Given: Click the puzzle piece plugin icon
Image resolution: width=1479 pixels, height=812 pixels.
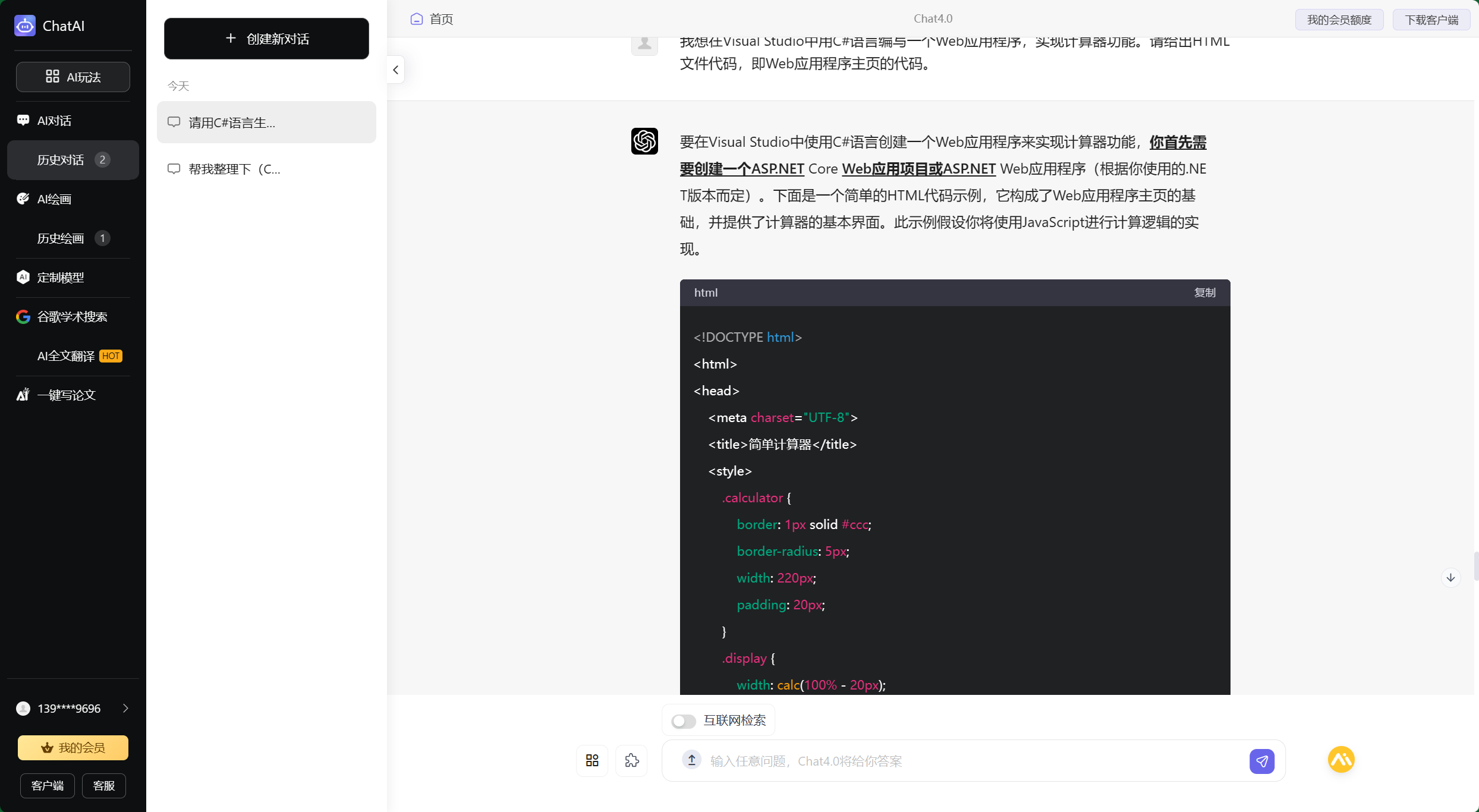Looking at the screenshot, I should coord(631,760).
